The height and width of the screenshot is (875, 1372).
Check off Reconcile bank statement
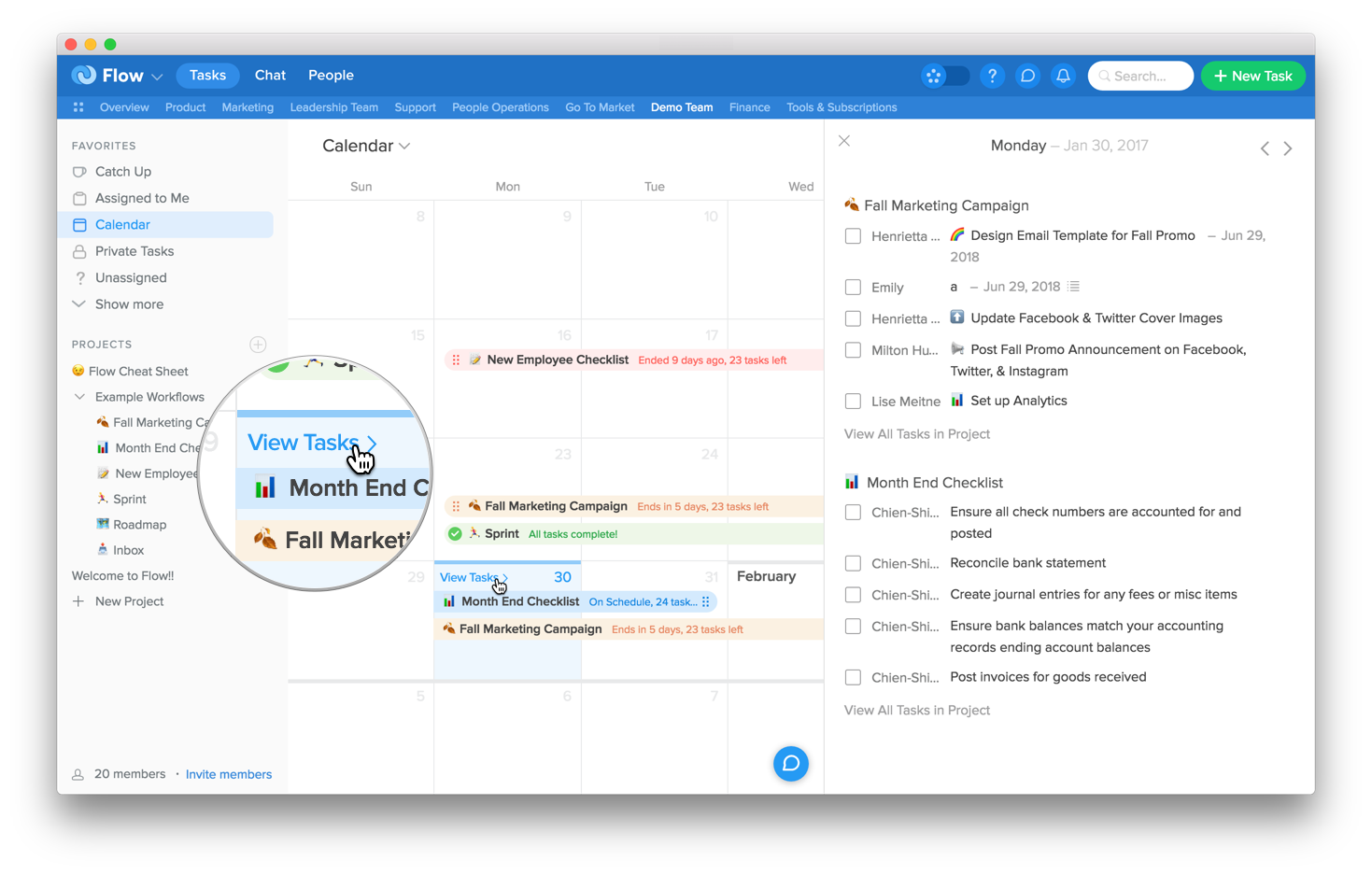853,564
